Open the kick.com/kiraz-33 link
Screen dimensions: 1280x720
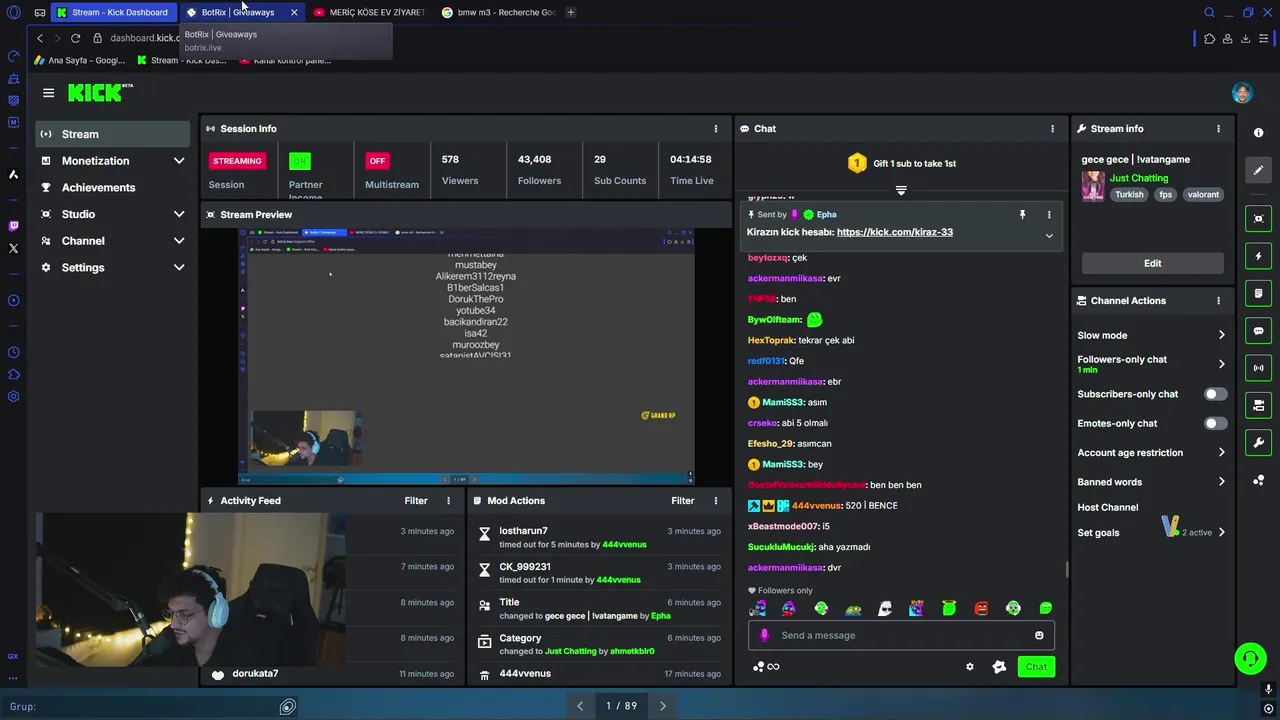point(895,232)
